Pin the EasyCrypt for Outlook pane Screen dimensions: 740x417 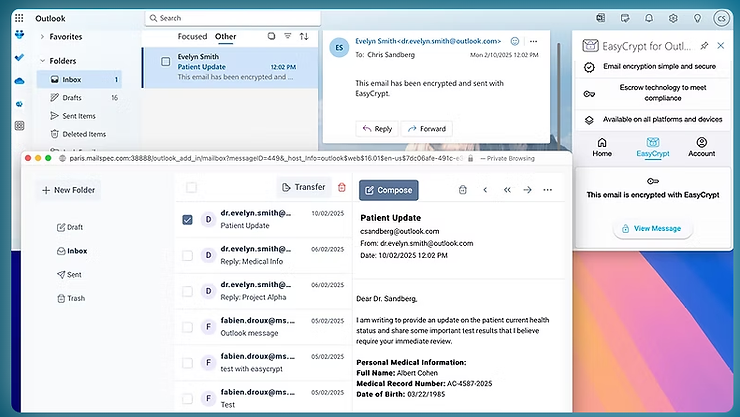704,45
